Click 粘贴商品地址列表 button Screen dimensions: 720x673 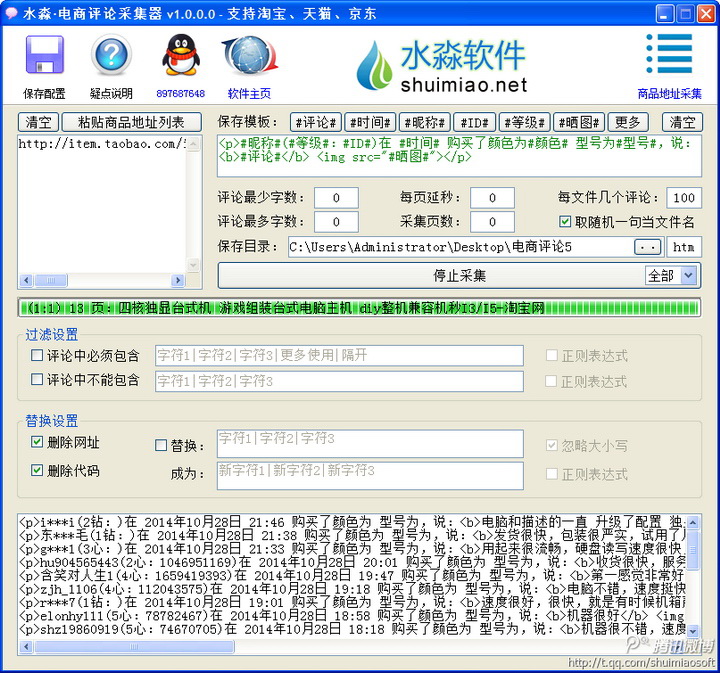[x=131, y=122]
